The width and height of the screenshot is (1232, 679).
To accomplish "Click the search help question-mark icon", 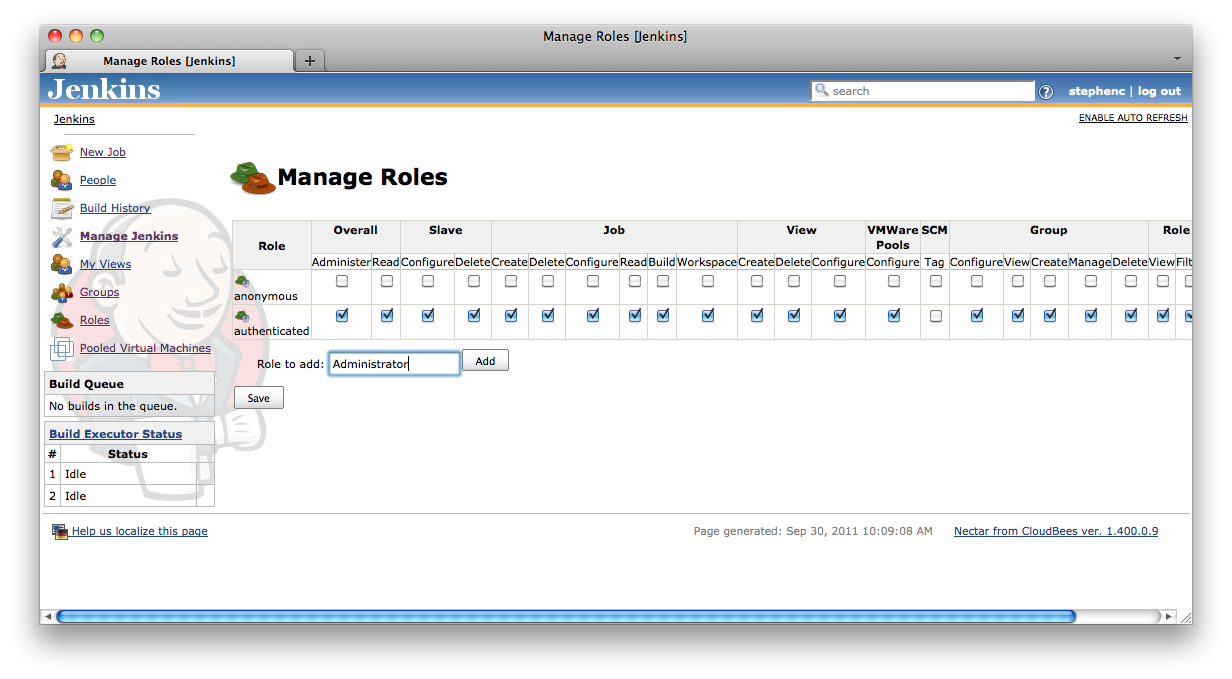I will (x=1046, y=91).
